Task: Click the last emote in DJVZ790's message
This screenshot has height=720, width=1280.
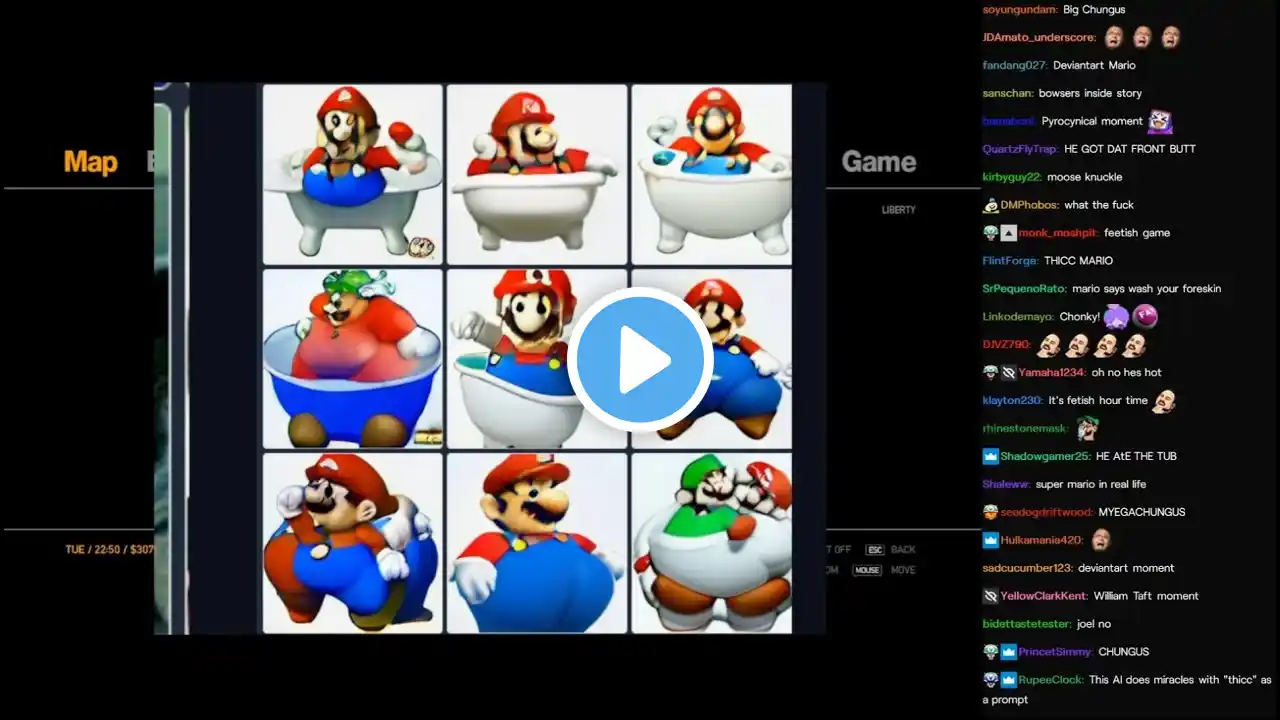Action: tap(1133, 345)
